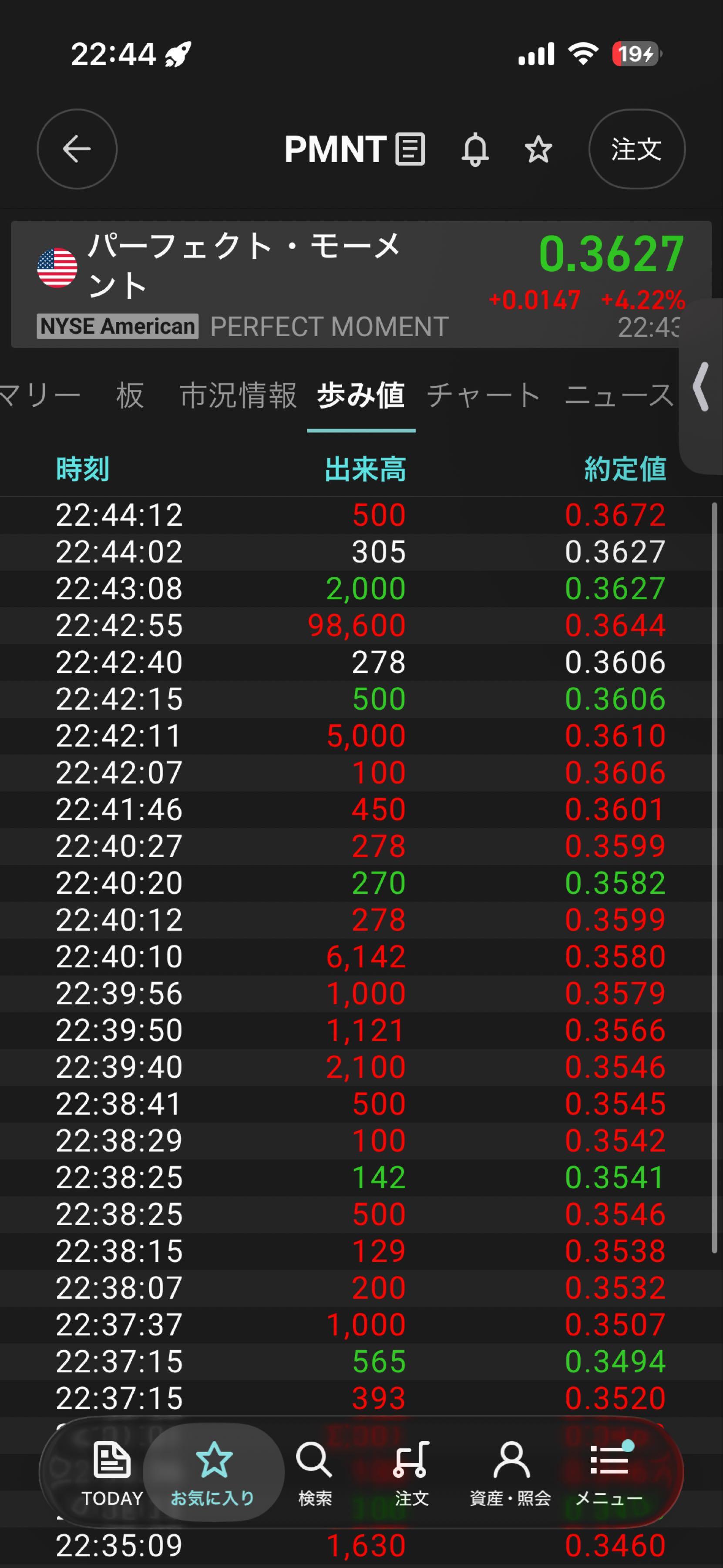The width and height of the screenshot is (723, 1568).
Task: Tap the current price 0.3627 in header
Action: point(612,254)
